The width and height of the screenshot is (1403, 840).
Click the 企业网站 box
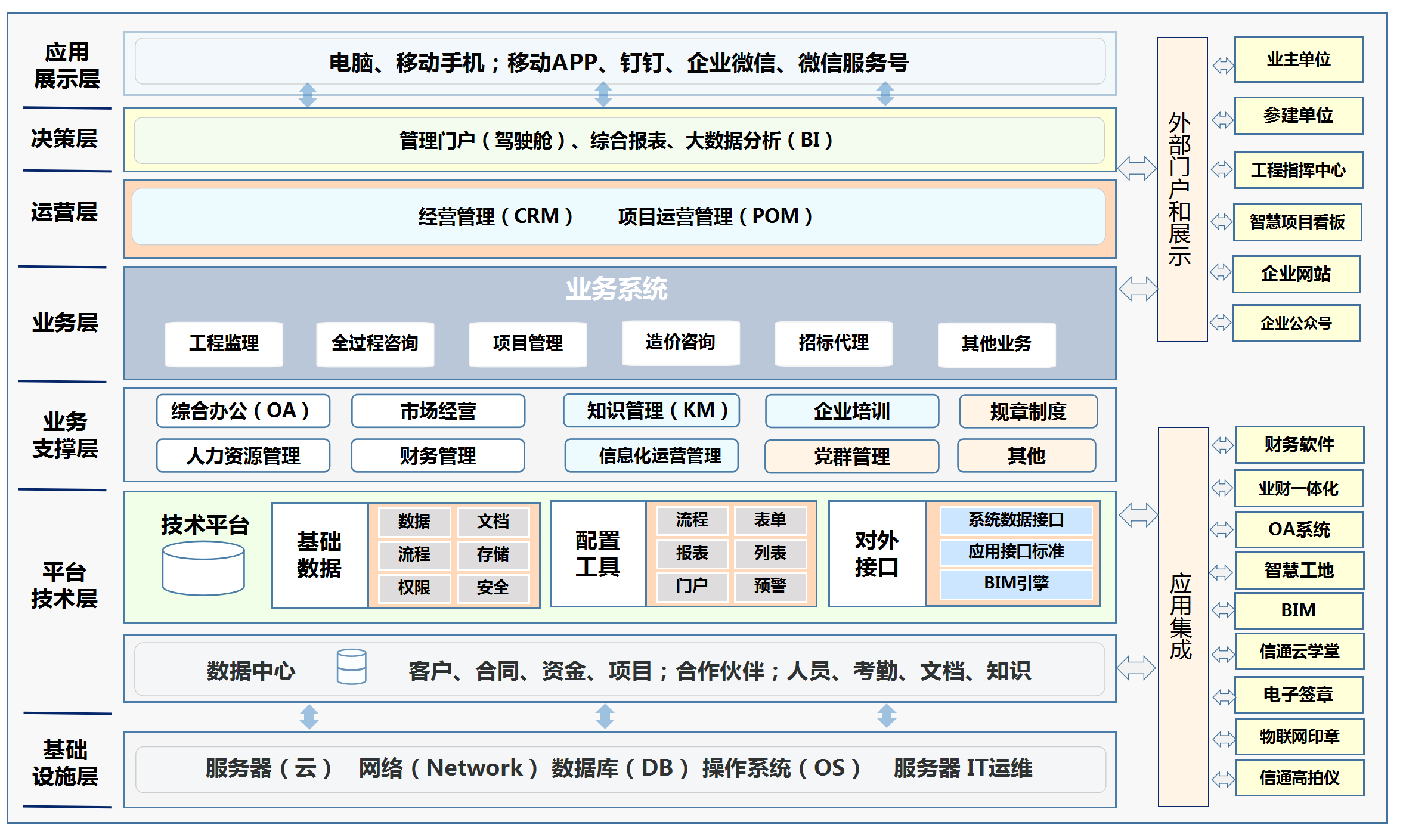pos(1296,274)
